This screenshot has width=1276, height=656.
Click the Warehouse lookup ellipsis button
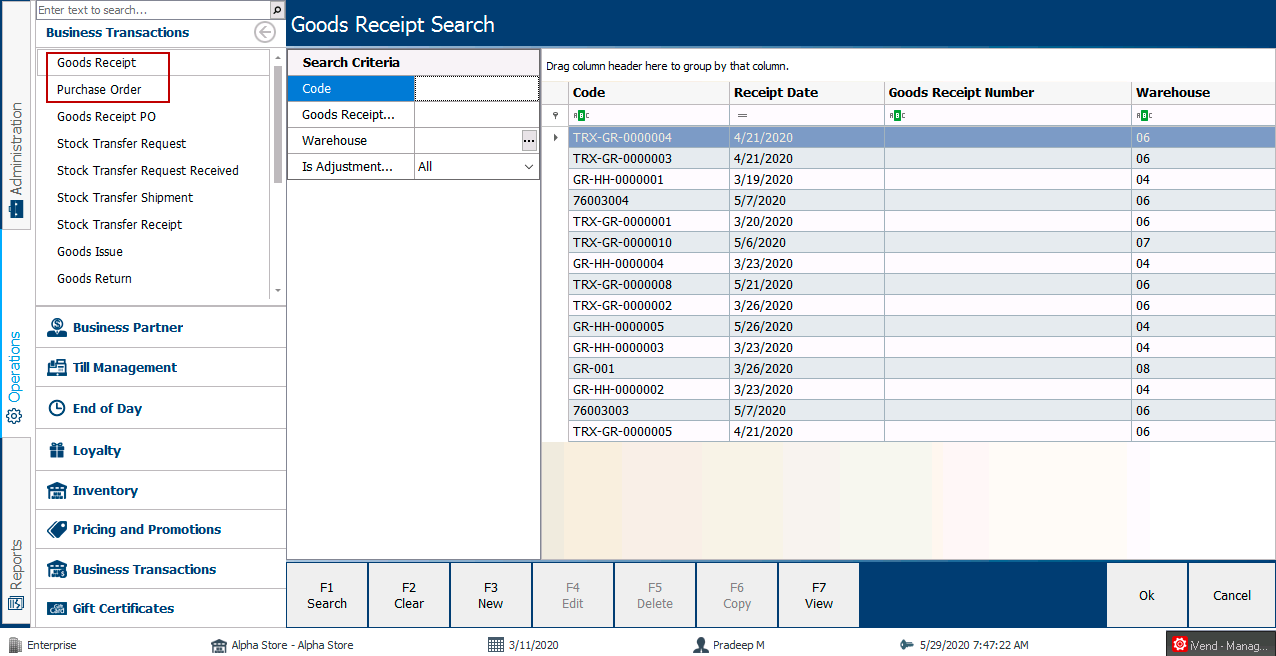pos(529,141)
